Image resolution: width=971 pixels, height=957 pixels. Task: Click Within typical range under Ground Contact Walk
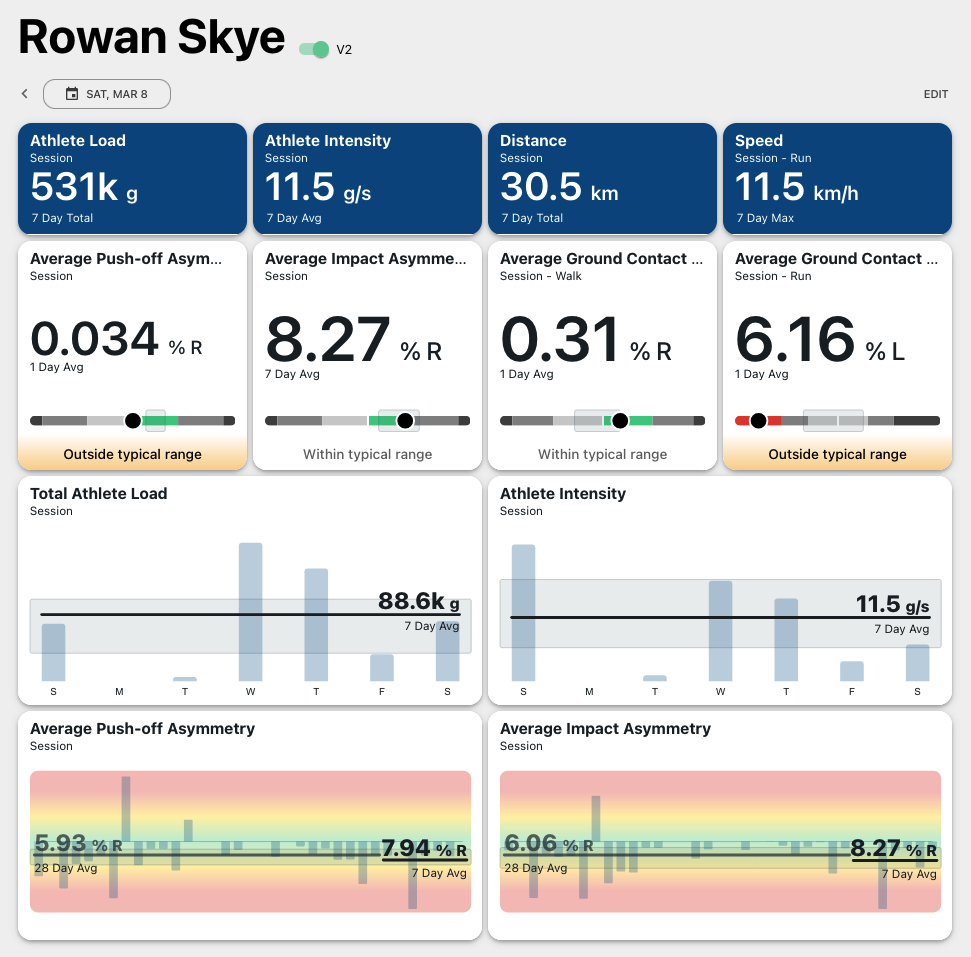click(x=603, y=454)
